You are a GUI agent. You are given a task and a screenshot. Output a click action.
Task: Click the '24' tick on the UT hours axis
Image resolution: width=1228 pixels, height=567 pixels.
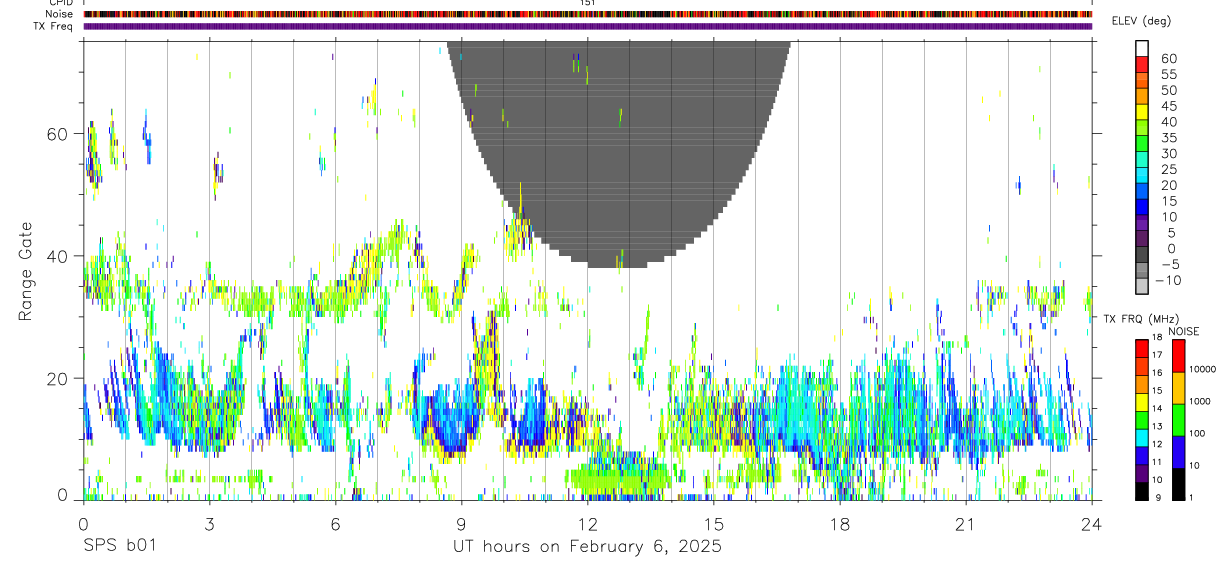pos(1092,524)
